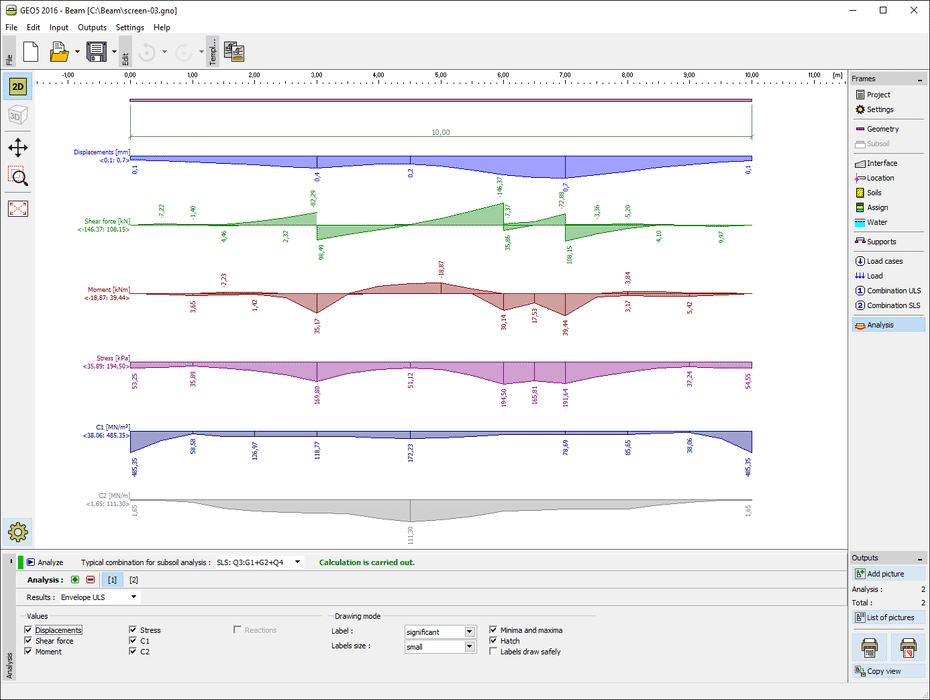Uncheck the Shear force checkbox
Screen dimensions: 930x700
click(x=29, y=641)
